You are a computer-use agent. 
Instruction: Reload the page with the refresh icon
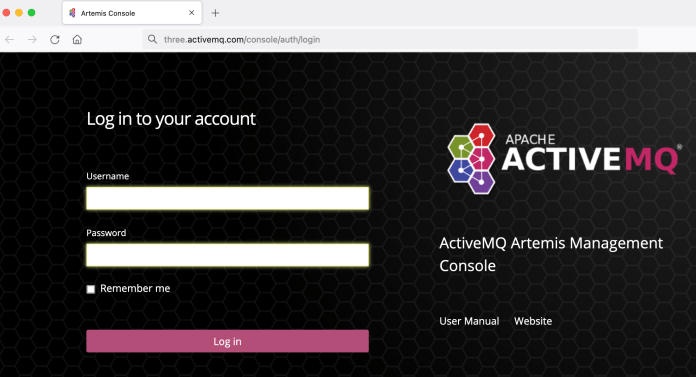click(x=55, y=40)
